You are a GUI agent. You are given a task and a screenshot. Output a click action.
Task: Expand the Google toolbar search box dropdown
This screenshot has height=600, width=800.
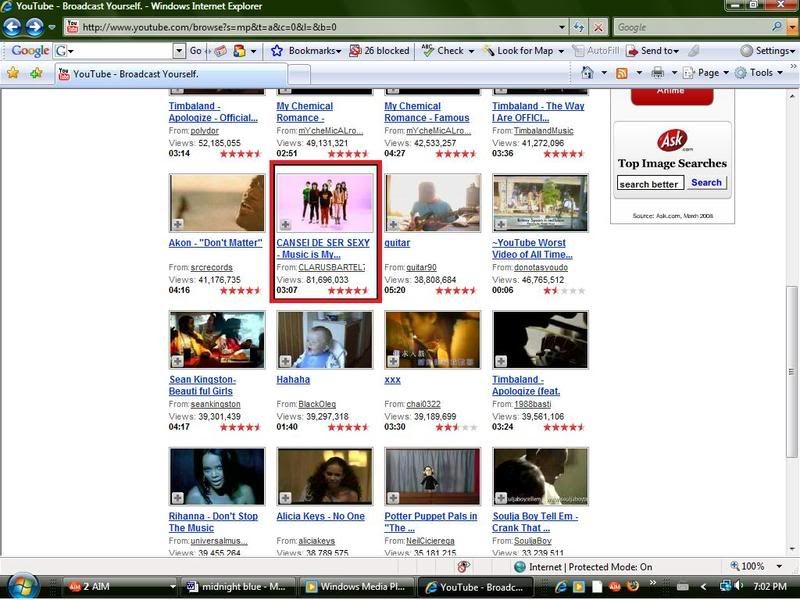(179, 51)
